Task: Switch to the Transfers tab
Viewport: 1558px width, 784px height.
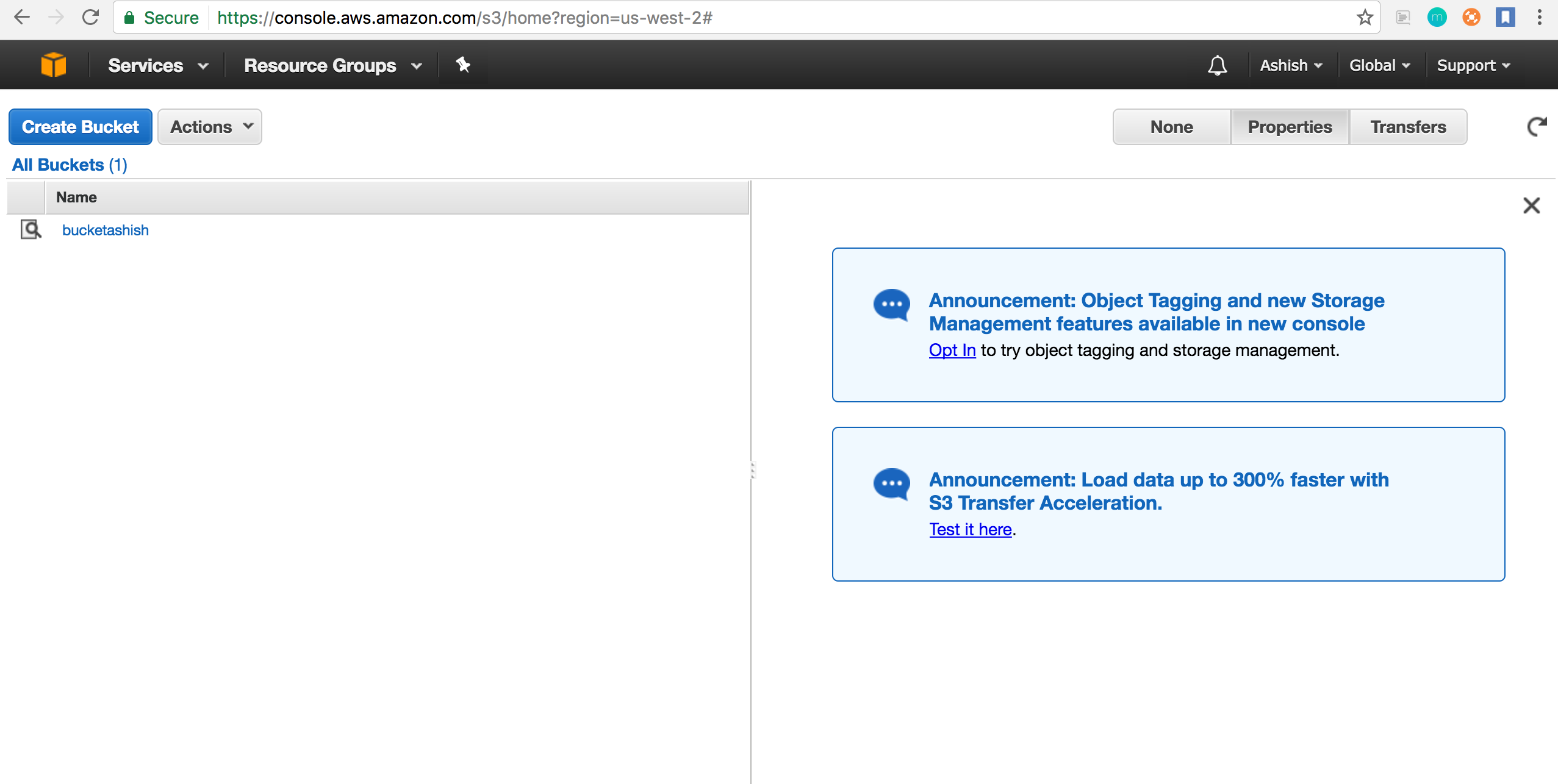Action: [1408, 127]
